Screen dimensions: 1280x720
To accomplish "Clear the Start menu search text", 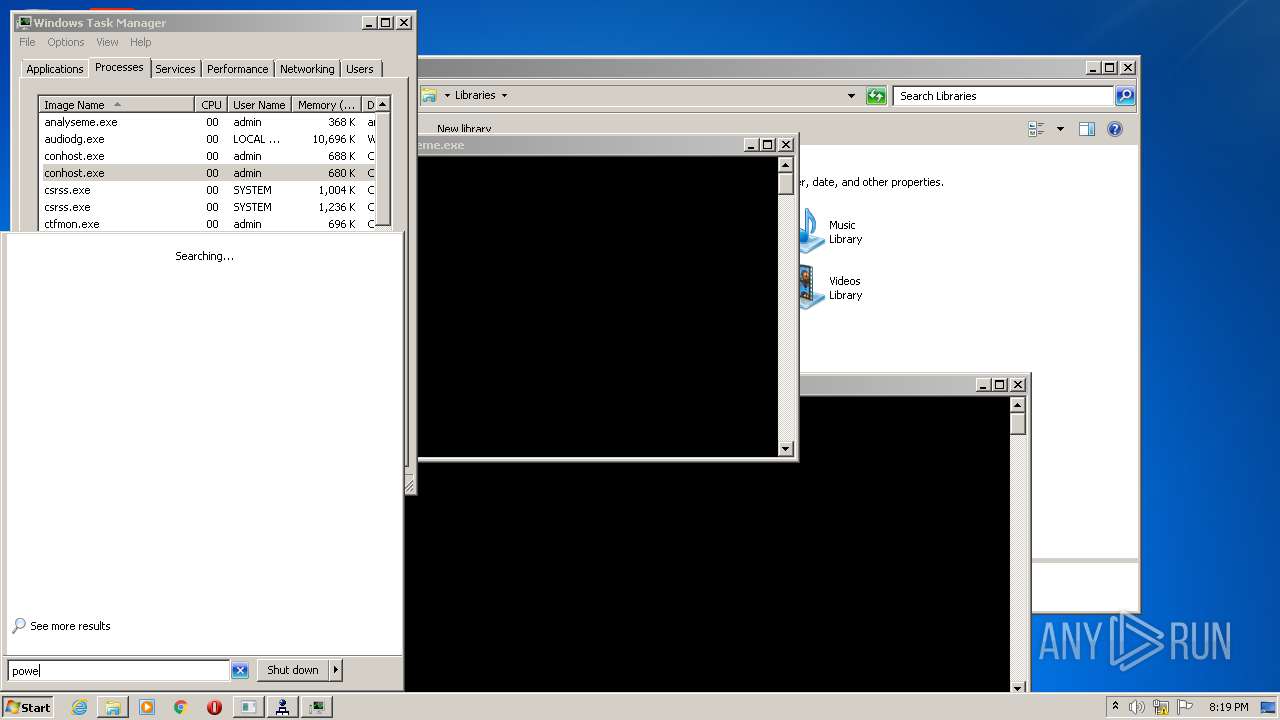I will pyautogui.click(x=240, y=670).
